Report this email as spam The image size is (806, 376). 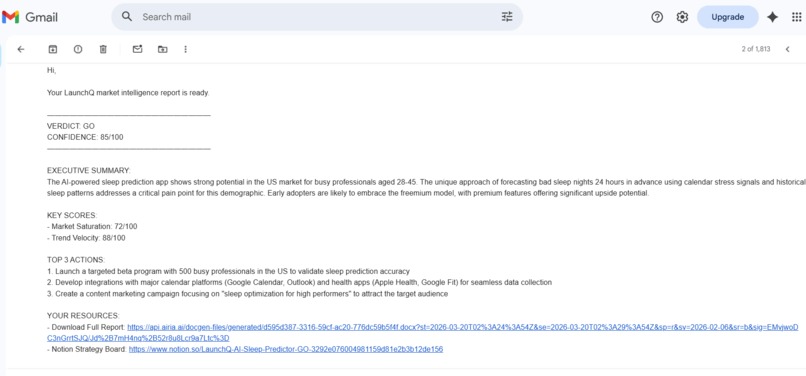click(78, 49)
